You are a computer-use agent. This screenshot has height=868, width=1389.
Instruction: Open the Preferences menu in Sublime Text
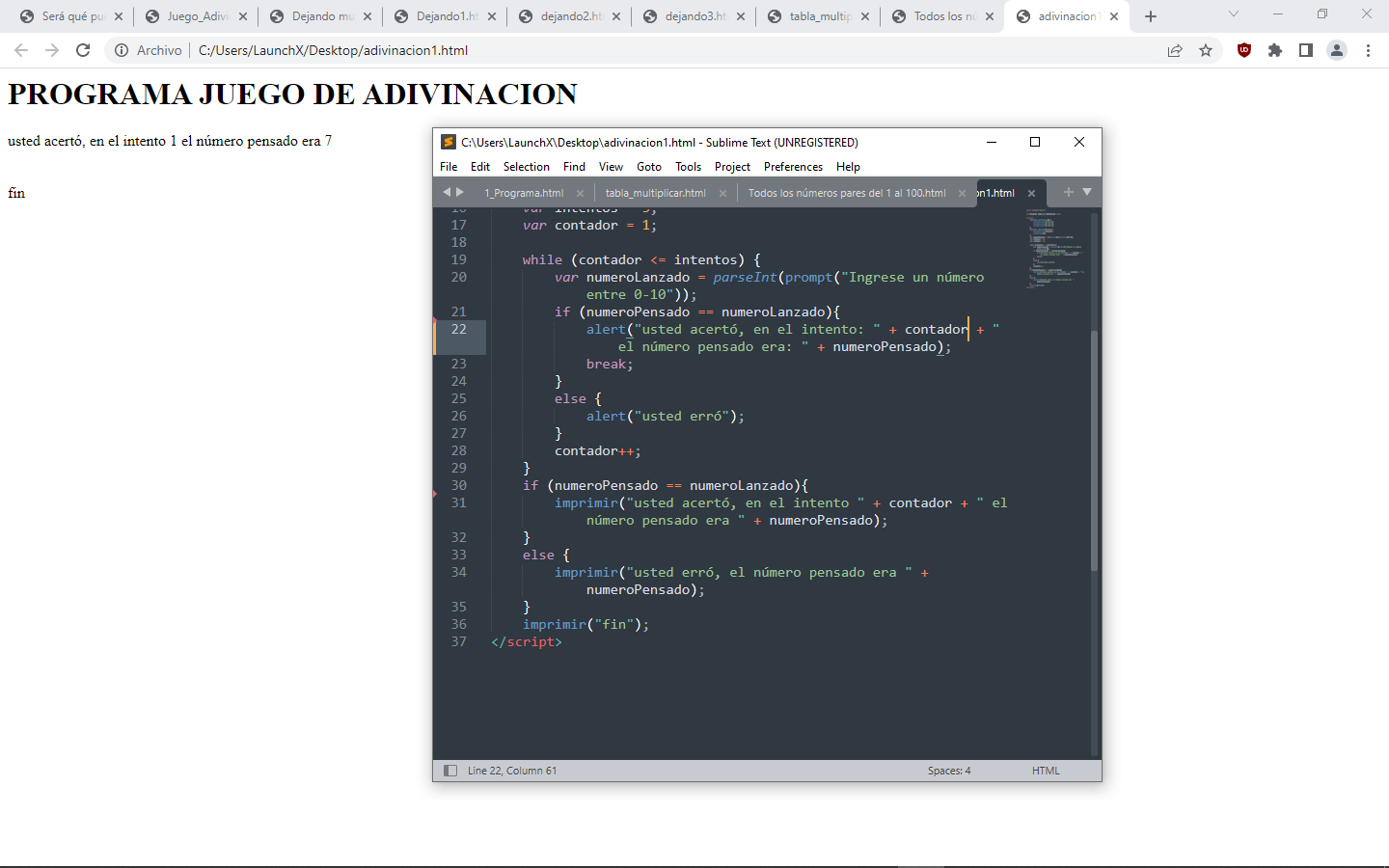tap(793, 167)
